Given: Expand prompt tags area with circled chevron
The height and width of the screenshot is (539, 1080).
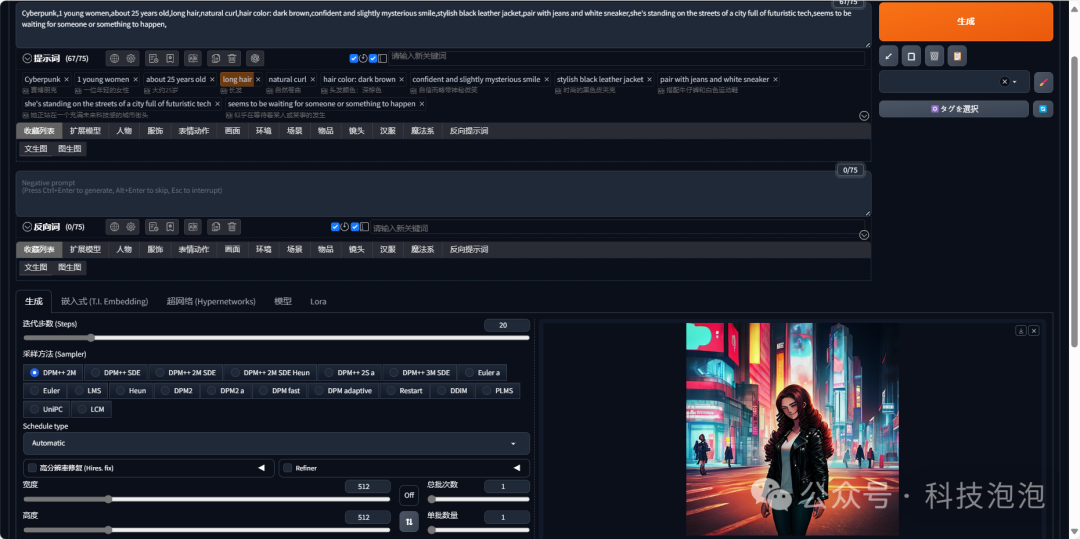Looking at the screenshot, I should coord(864,116).
